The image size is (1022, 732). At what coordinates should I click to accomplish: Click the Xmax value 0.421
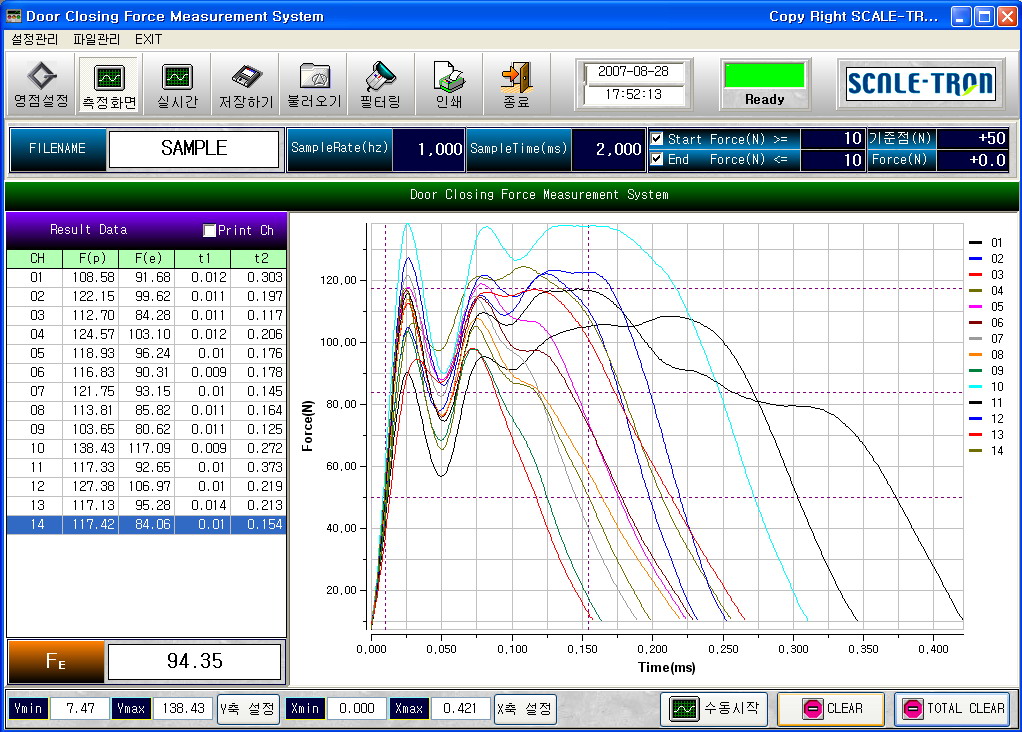click(x=460, y=708)
